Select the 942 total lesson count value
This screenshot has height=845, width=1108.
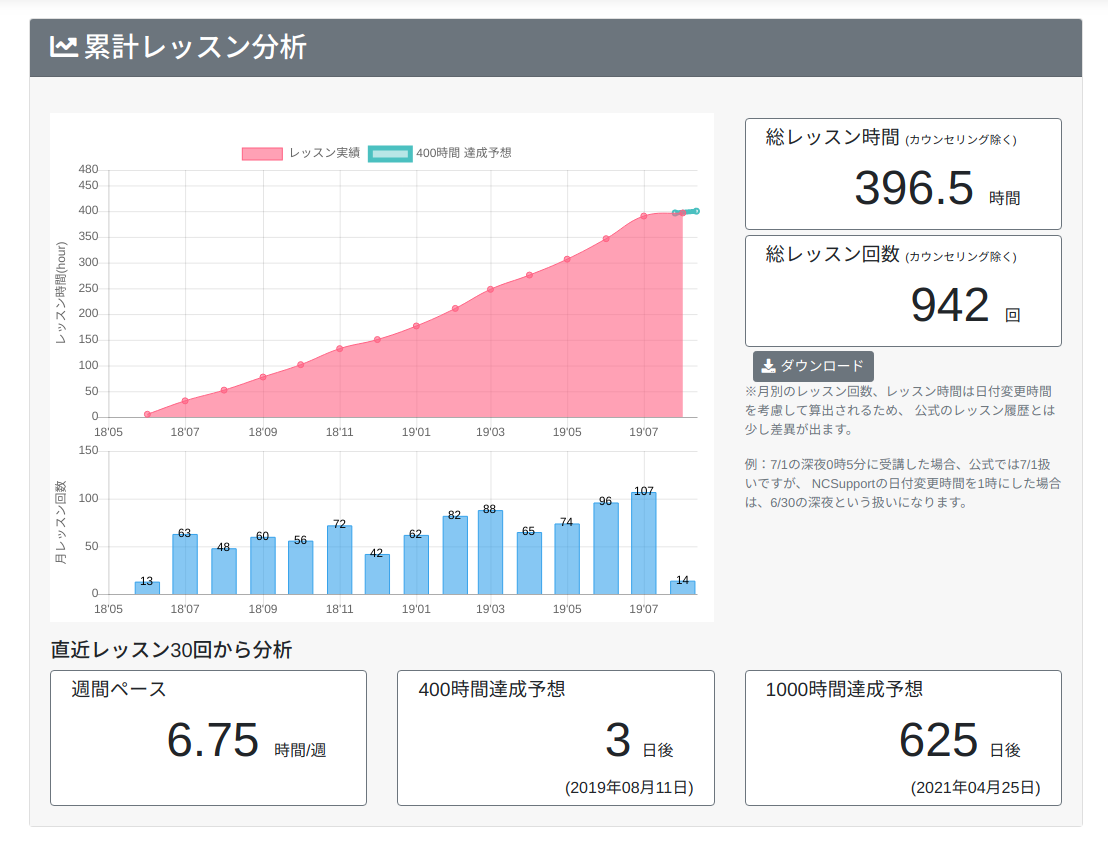coord(950,305)
